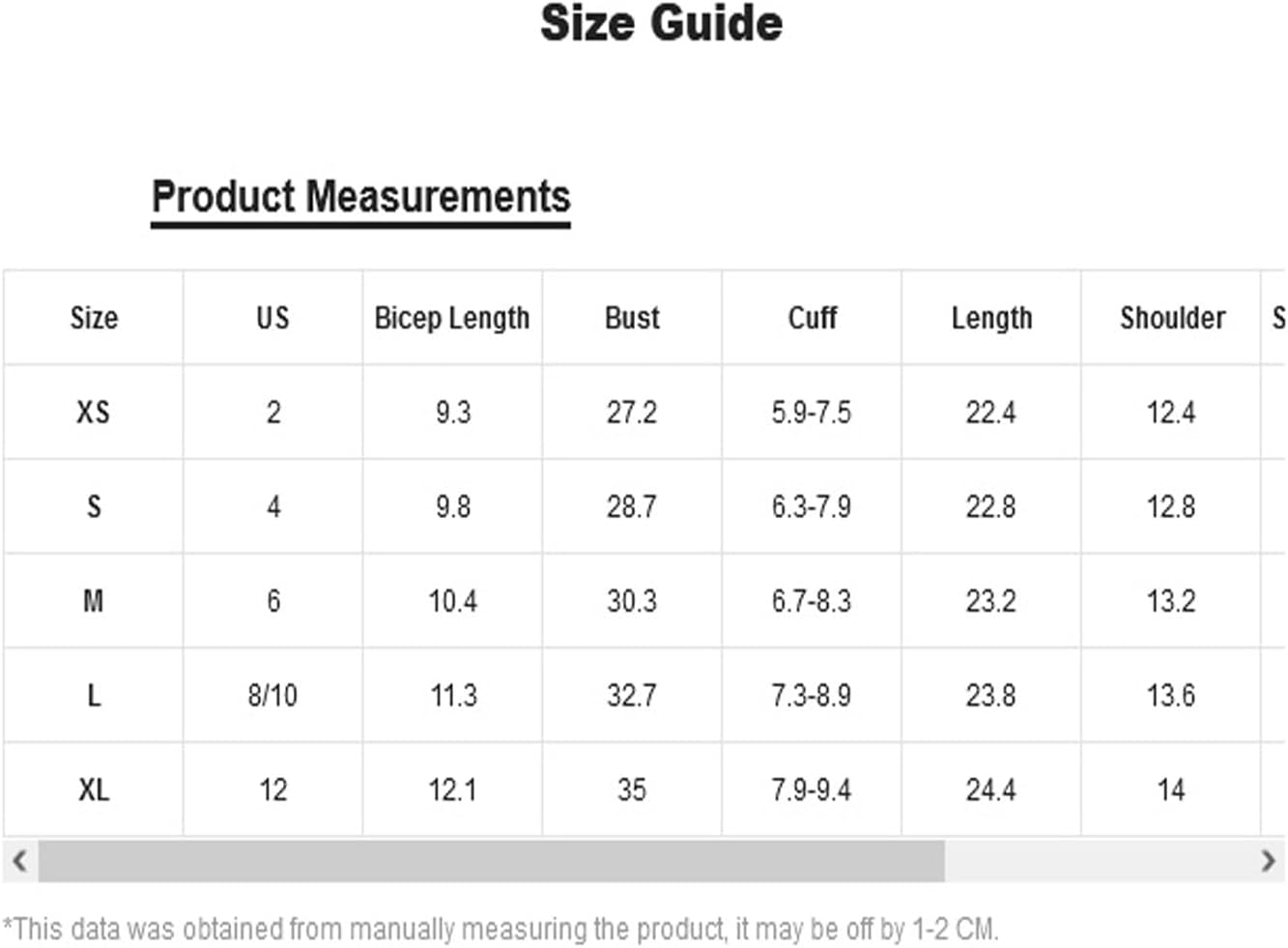Click the Size Guide title
This screenshot has width=1288, height=948.
(x=662, y=23)
